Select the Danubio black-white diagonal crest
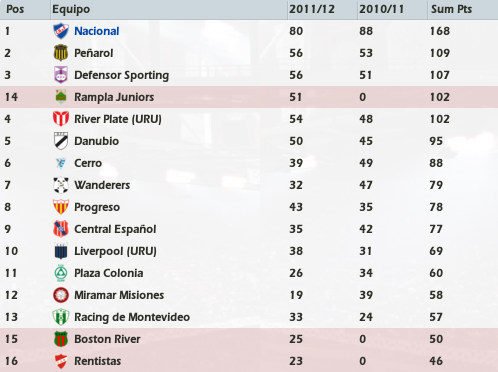This screenshot has height=372, width=498. tap(61, 141)
